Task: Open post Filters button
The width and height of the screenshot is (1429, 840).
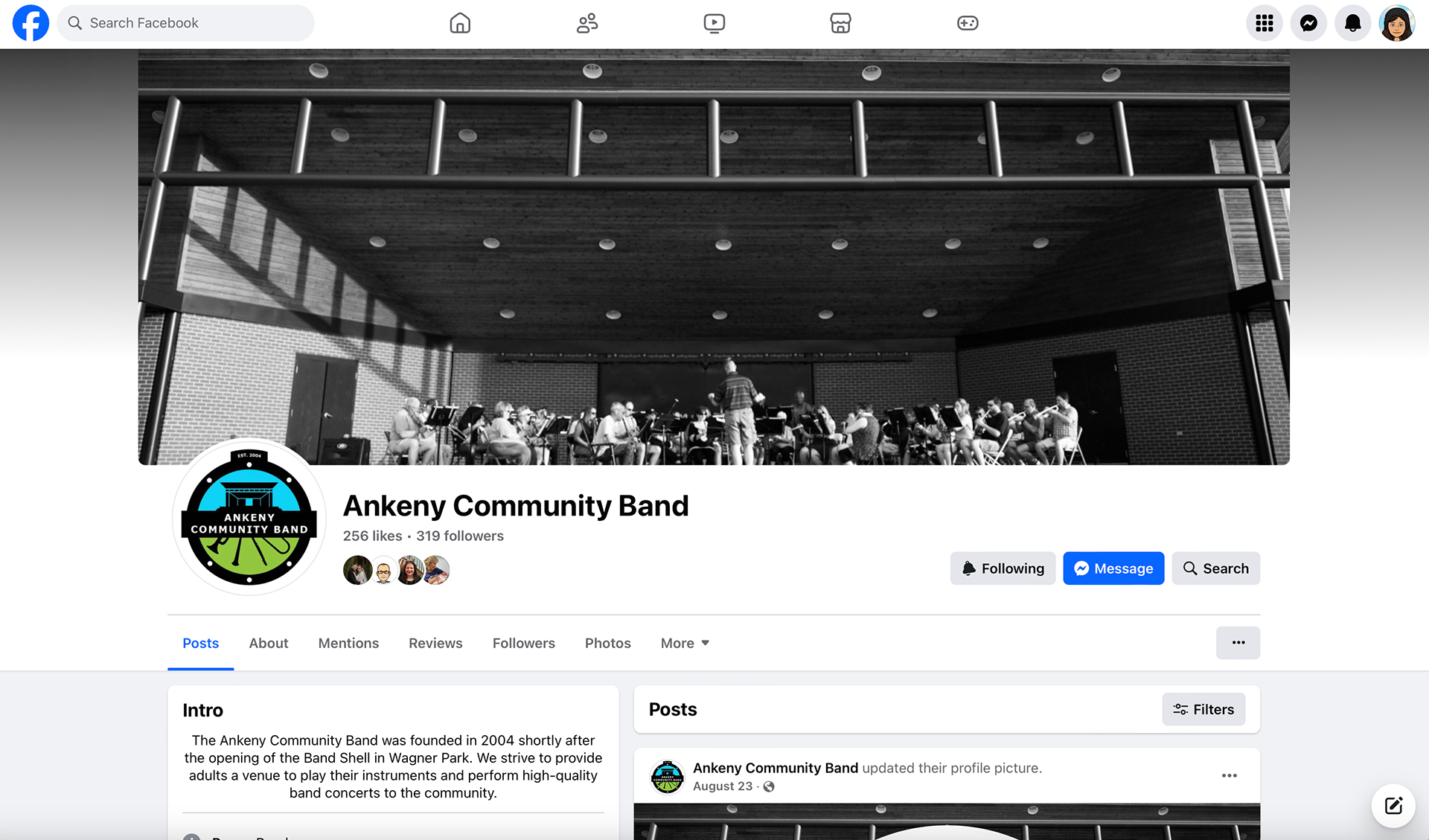Action: coord(1203,709)
